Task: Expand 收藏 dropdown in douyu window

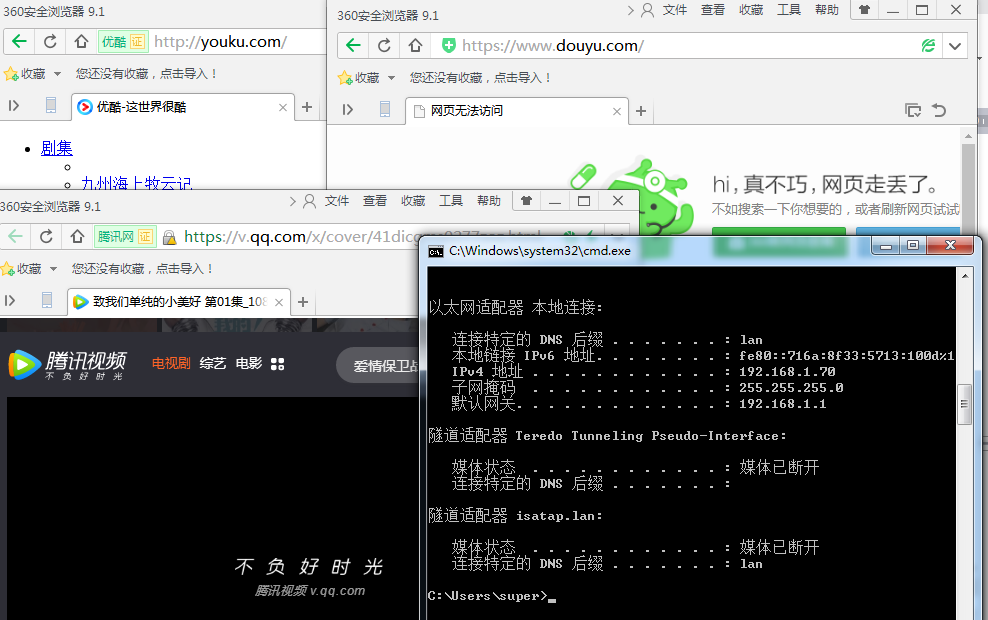Action: coord(391,78)
